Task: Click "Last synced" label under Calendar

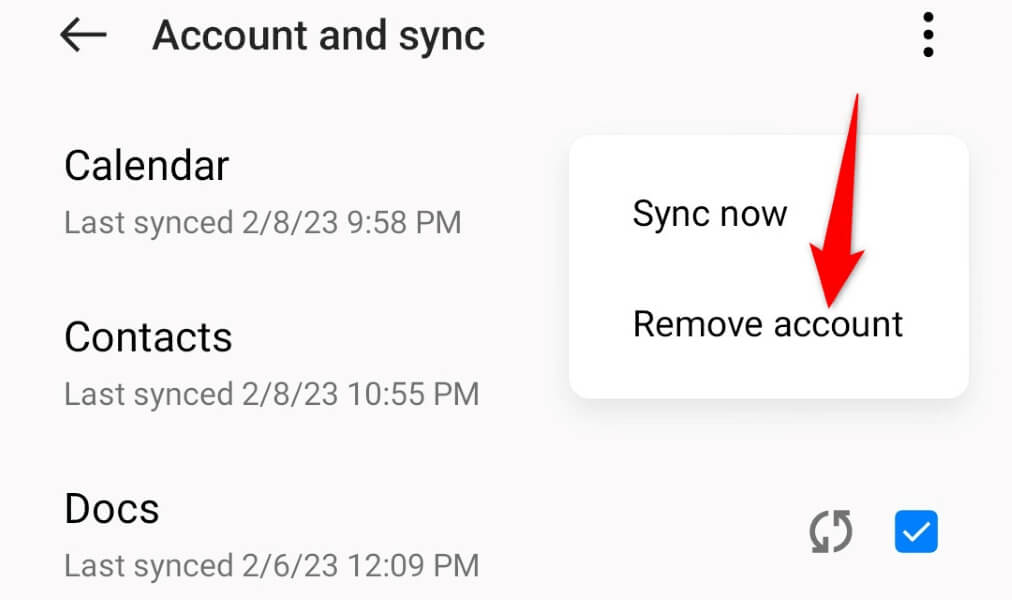Action: [x=135, y=222]
